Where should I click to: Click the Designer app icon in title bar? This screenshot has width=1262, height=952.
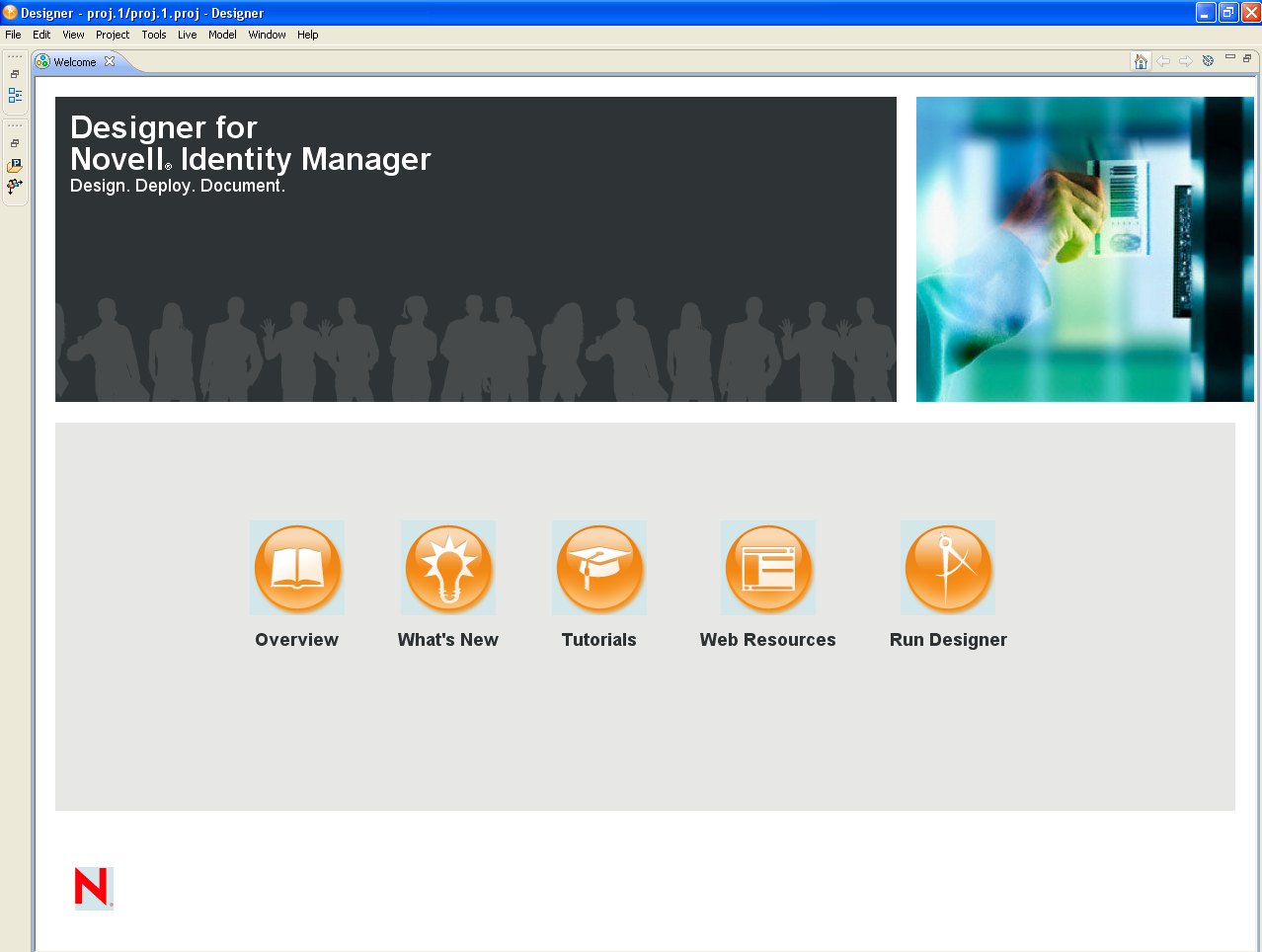coord(10,13)
